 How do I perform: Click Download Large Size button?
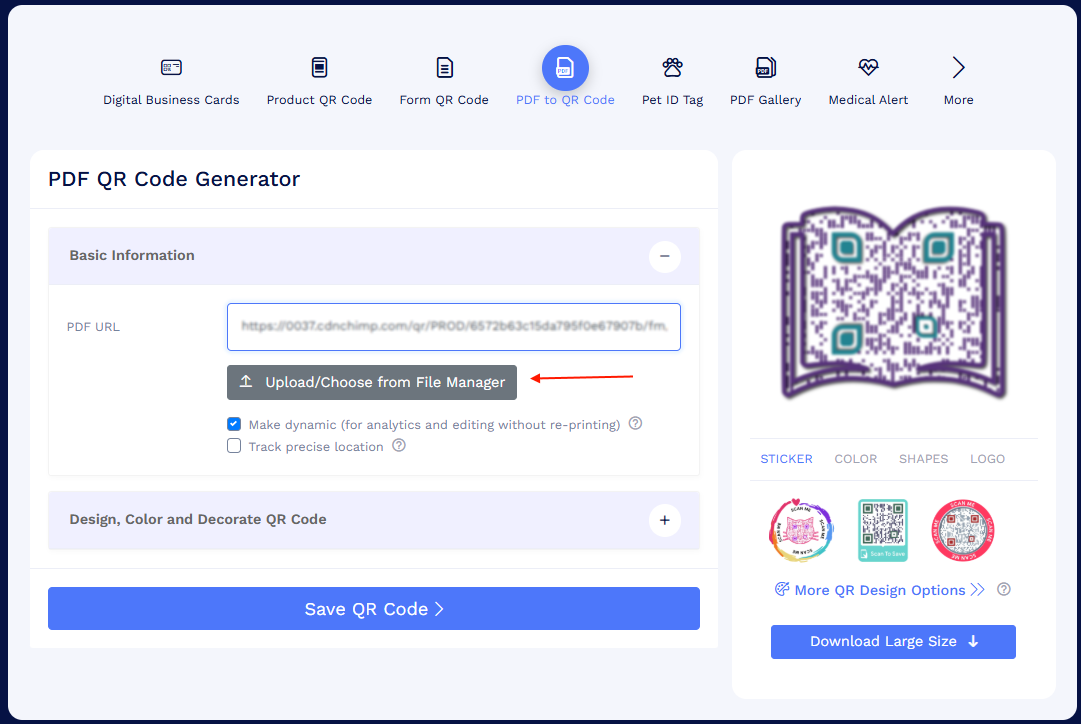click(x=893, y=641)
